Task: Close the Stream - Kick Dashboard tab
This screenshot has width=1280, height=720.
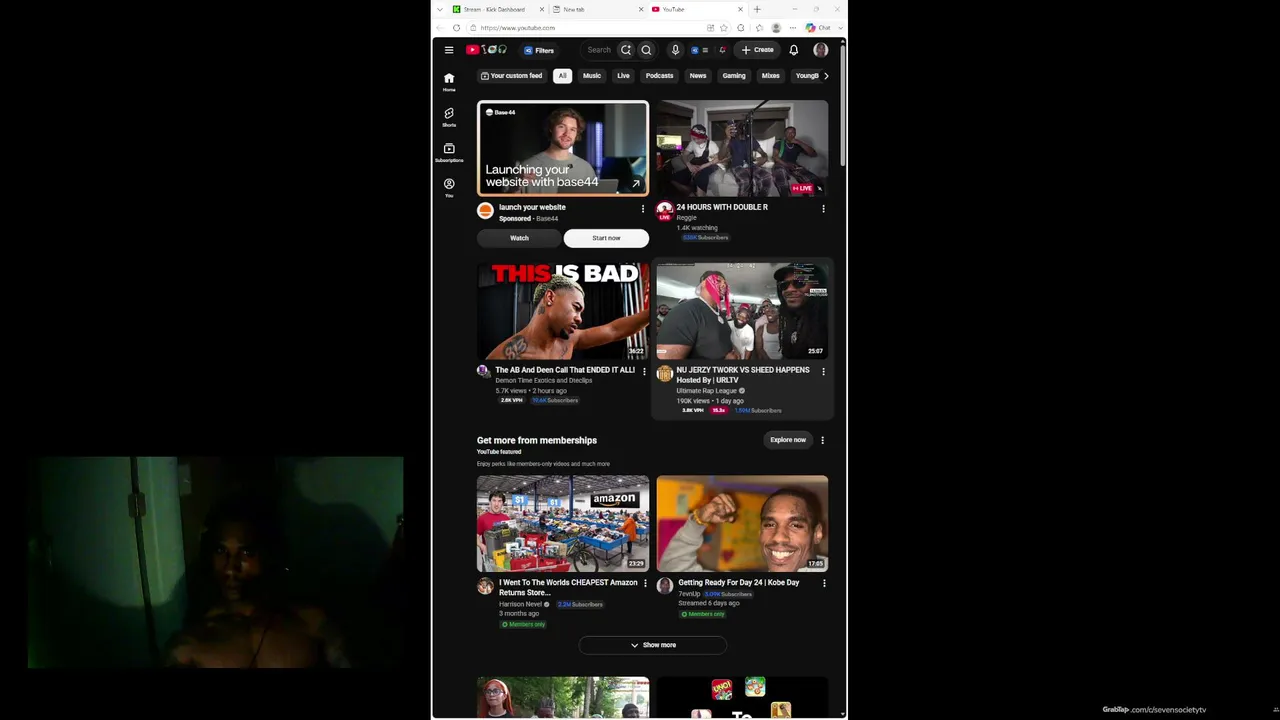Action: (x=543, y=9)
